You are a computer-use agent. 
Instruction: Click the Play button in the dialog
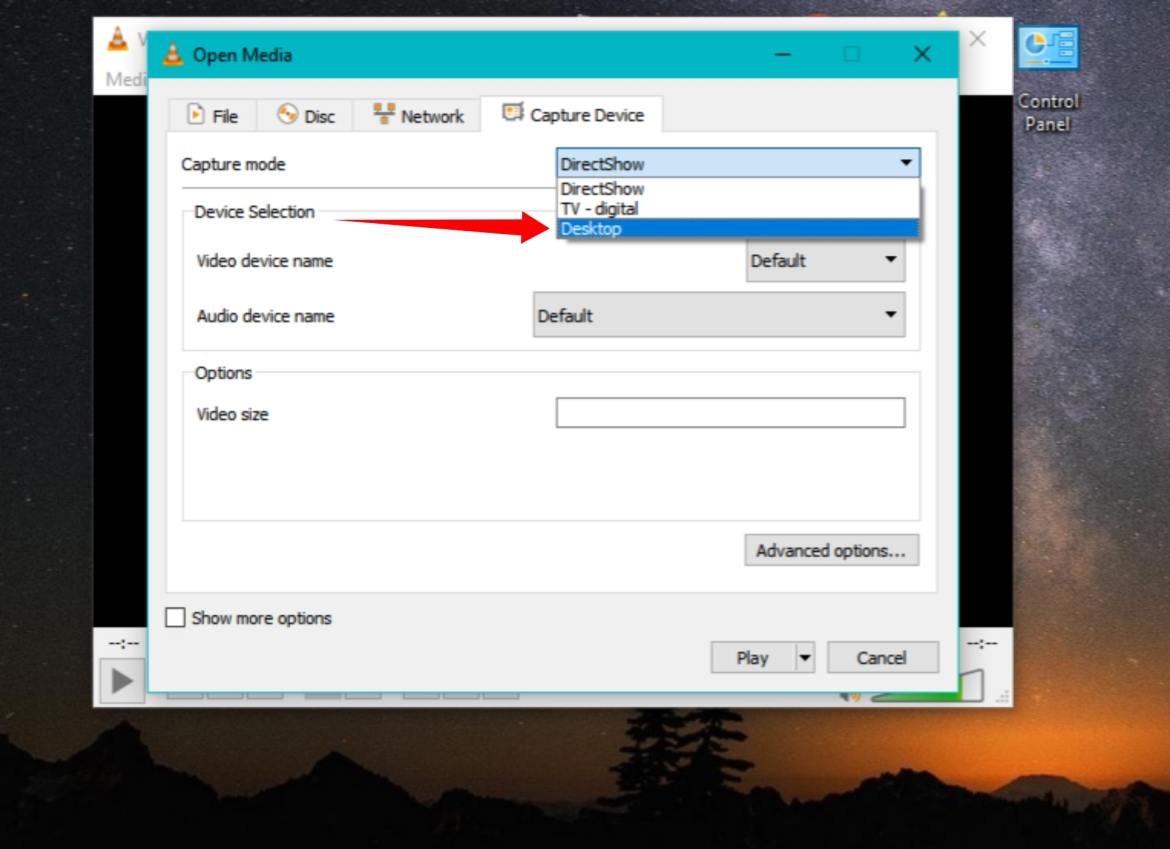point(752,657)
